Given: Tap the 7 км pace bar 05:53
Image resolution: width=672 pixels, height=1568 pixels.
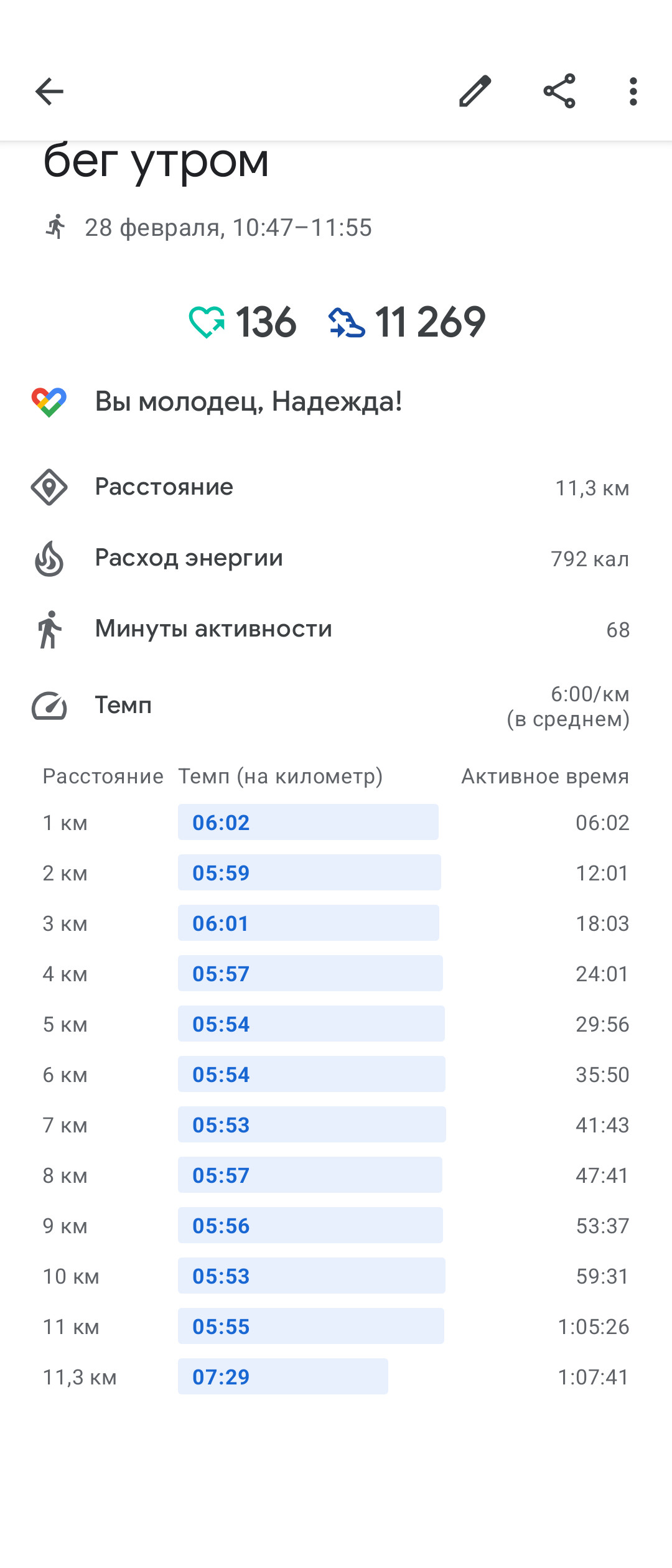Looking at the screenshot, I should click(x=312, y=1124).
